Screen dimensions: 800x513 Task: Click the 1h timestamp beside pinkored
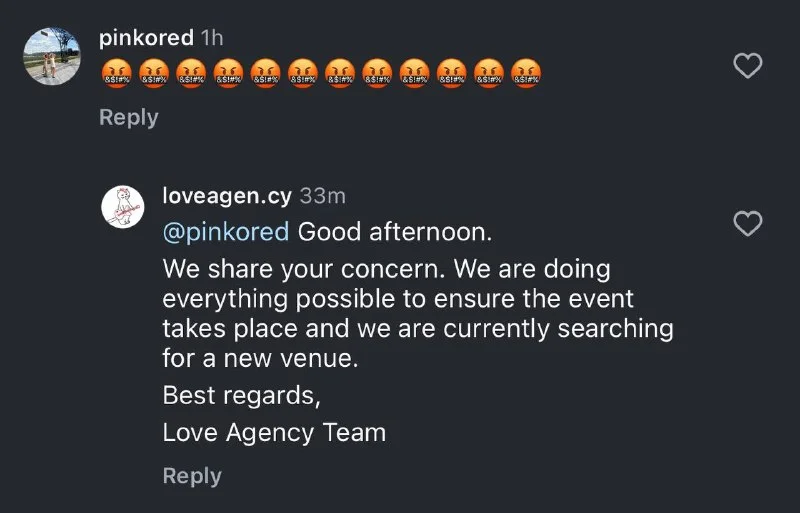point(212,38)
